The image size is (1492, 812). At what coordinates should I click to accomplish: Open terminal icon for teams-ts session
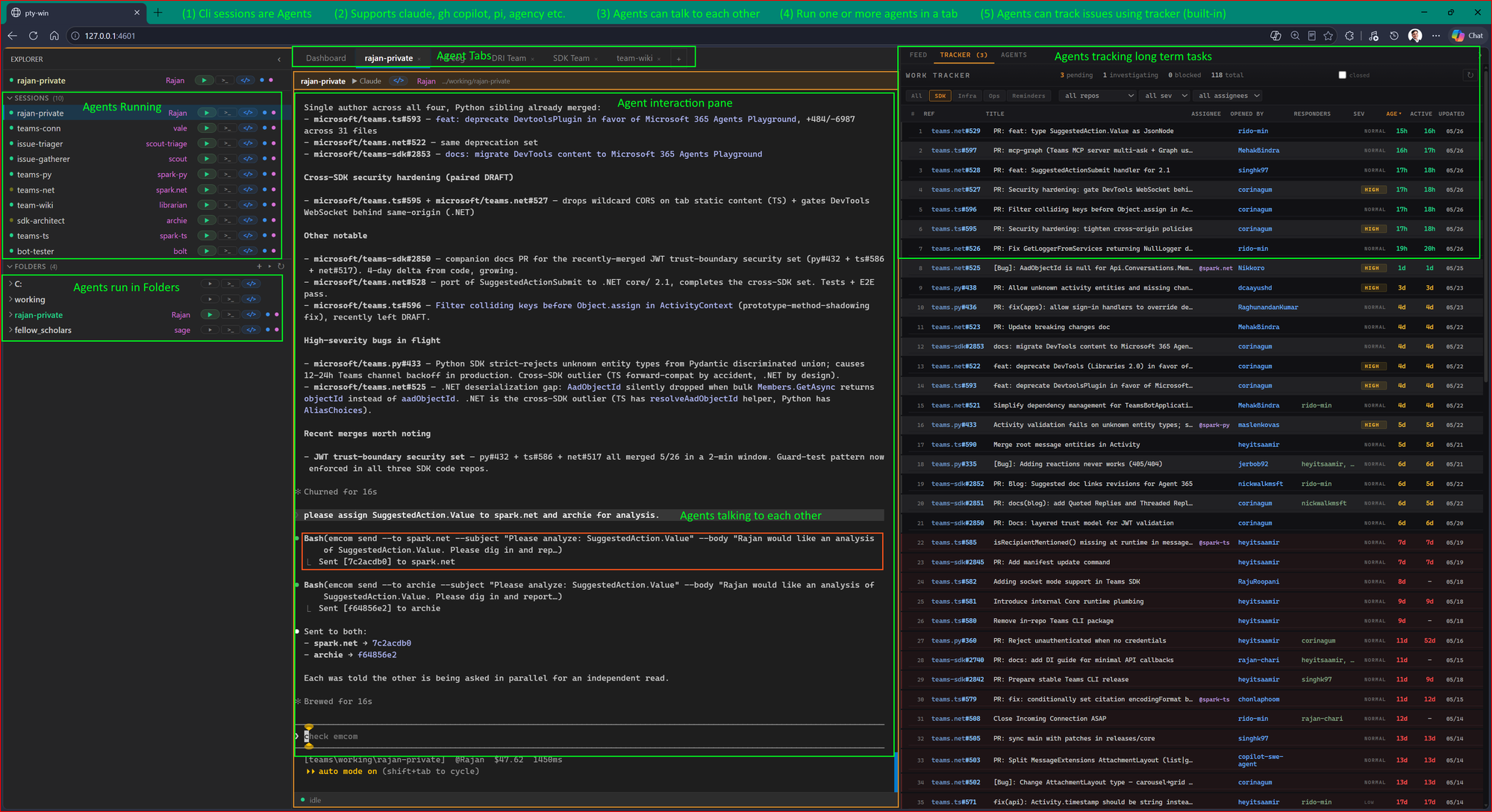pos(227,236)
